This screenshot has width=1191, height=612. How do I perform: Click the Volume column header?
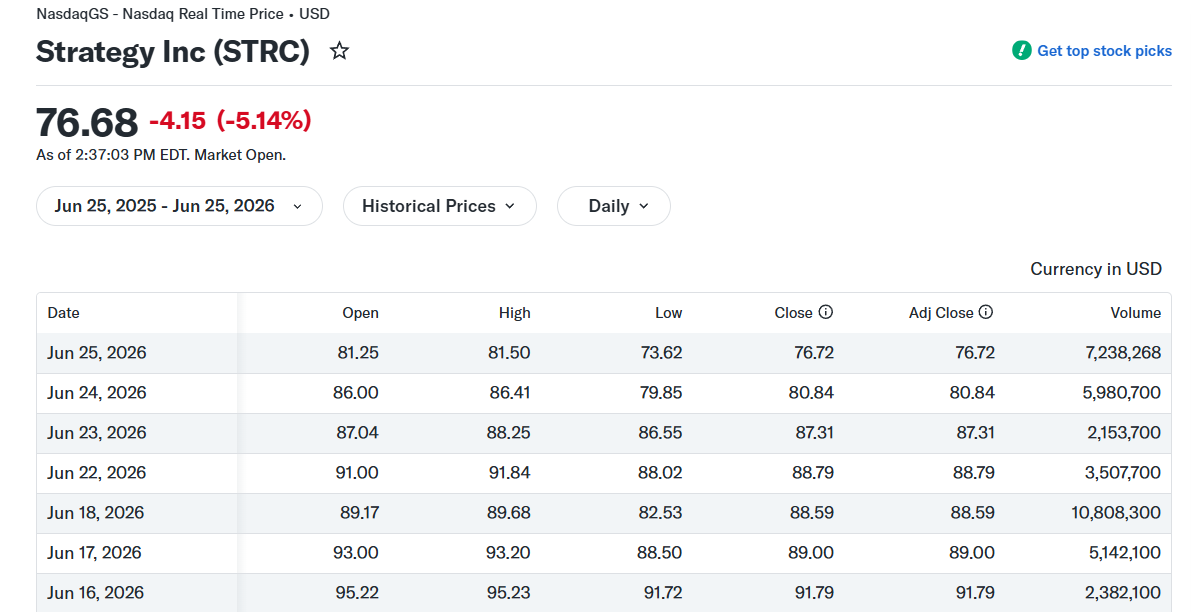[1136, 313]
